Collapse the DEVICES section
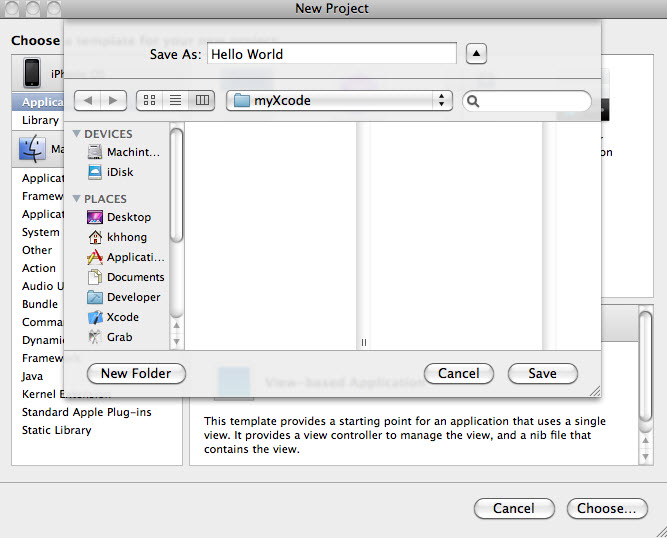 (x=77, y=134)
